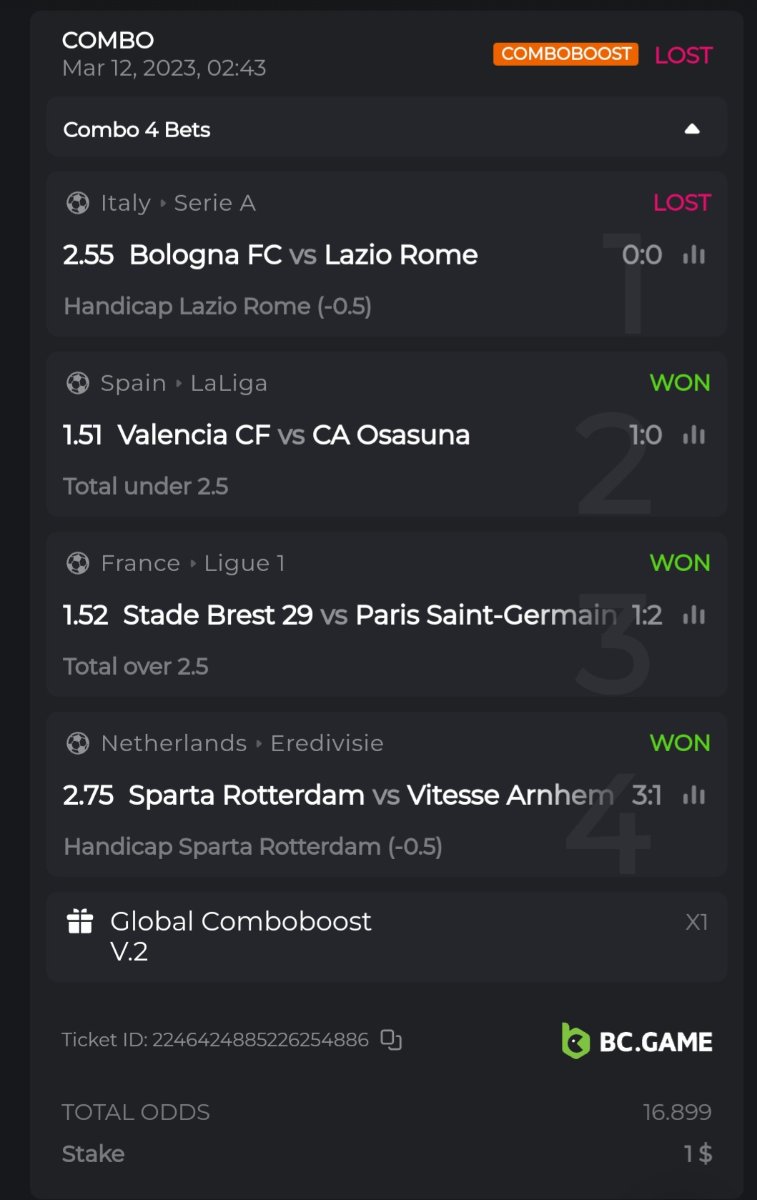This screenshot has width=757, height=1200.
Task: Open the Ligue 1 league link
Action: pos(244,563)
